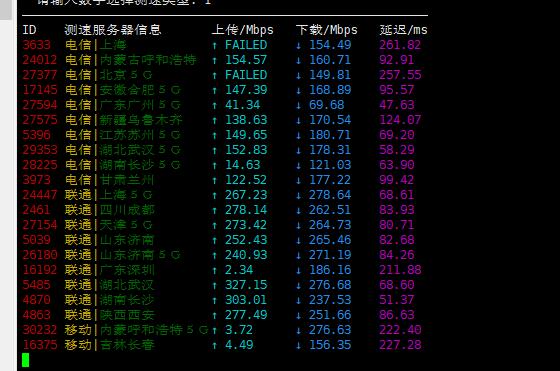This screenshot has height=371, width=560.
Task: Select the 上传/Mbps column header
Action: click(x=242, y=30)
